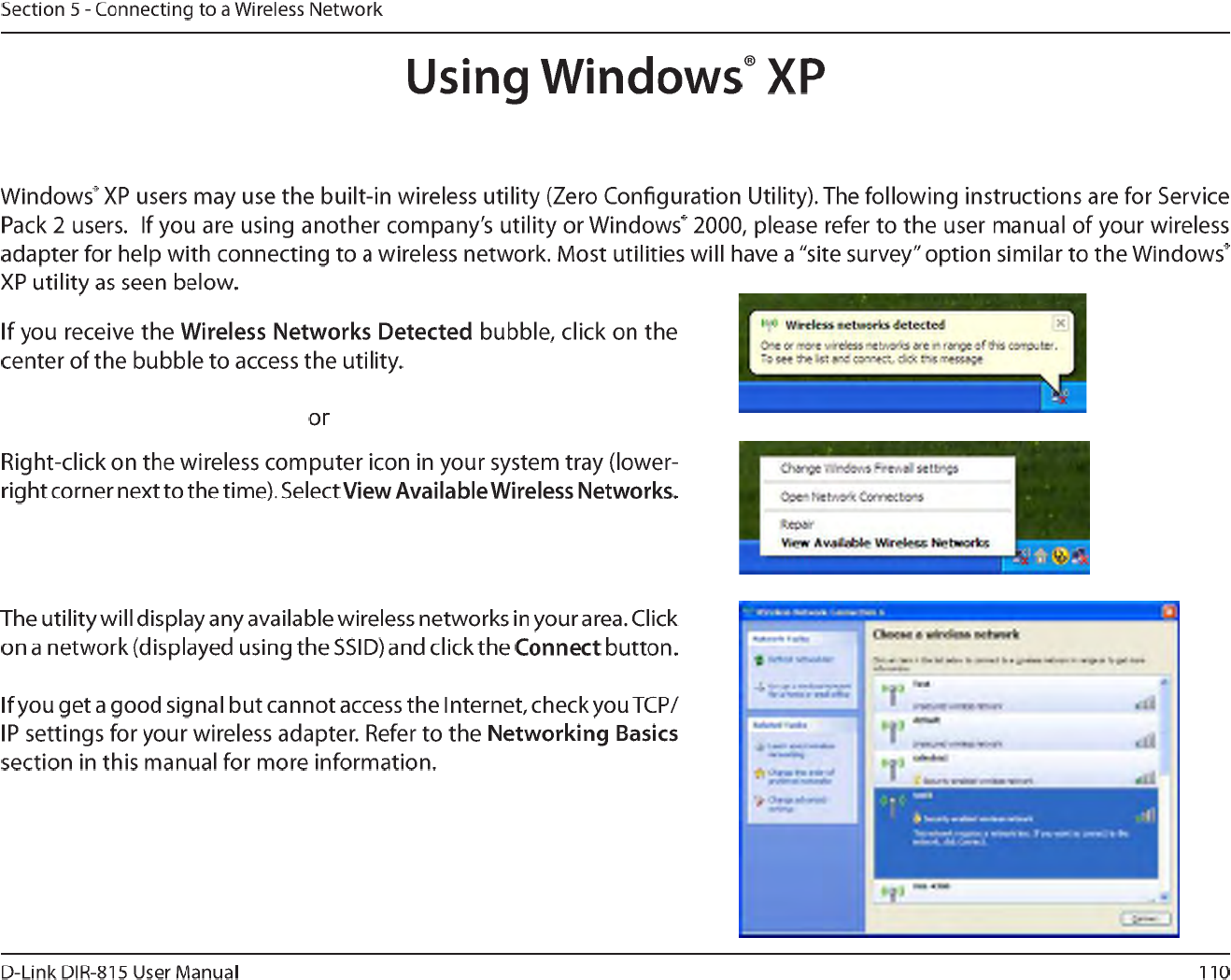This screenshot has height=980, width=1231.
Task: Click the Related Tasks panel header
Action: pos(803,725)
